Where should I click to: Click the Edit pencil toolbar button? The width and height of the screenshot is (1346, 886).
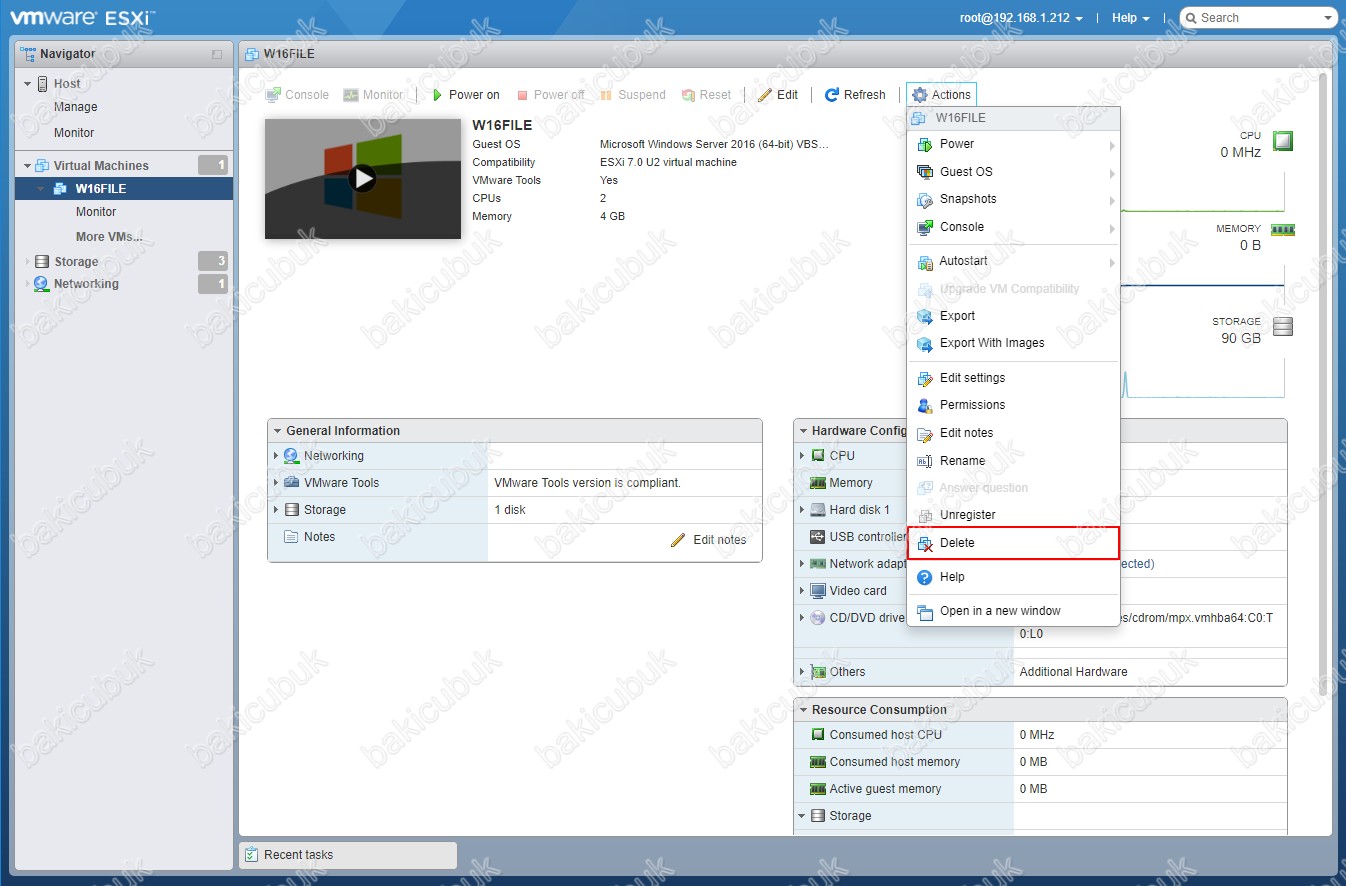(778, 95)
